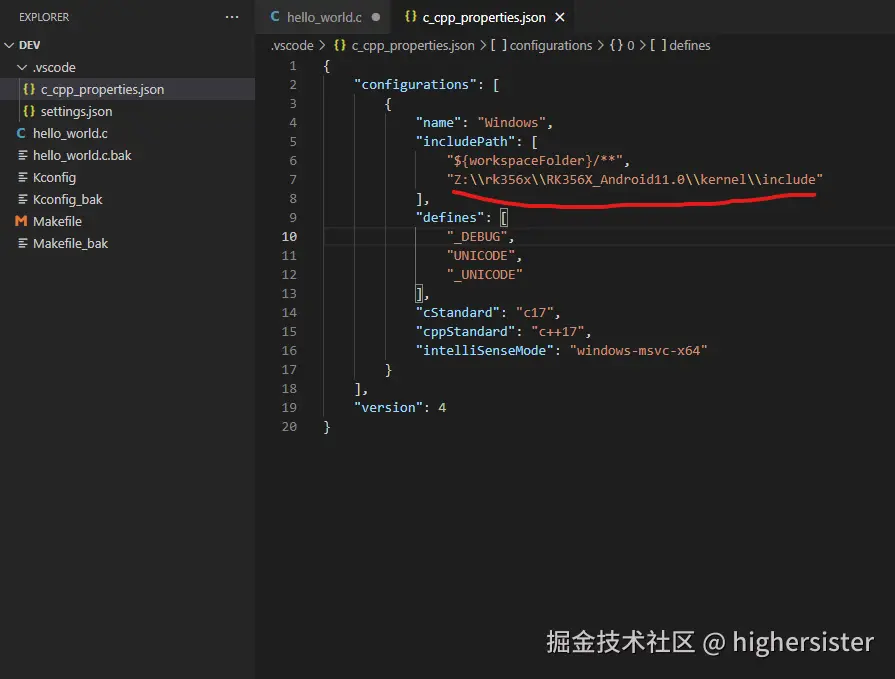Click the "_UNICODE" define on line 12
895x679 pixels.
(485, 274)
